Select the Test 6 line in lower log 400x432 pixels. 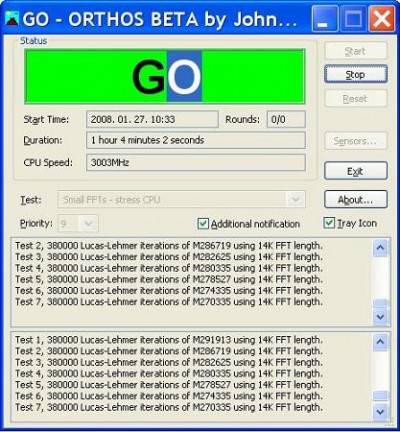169,396
